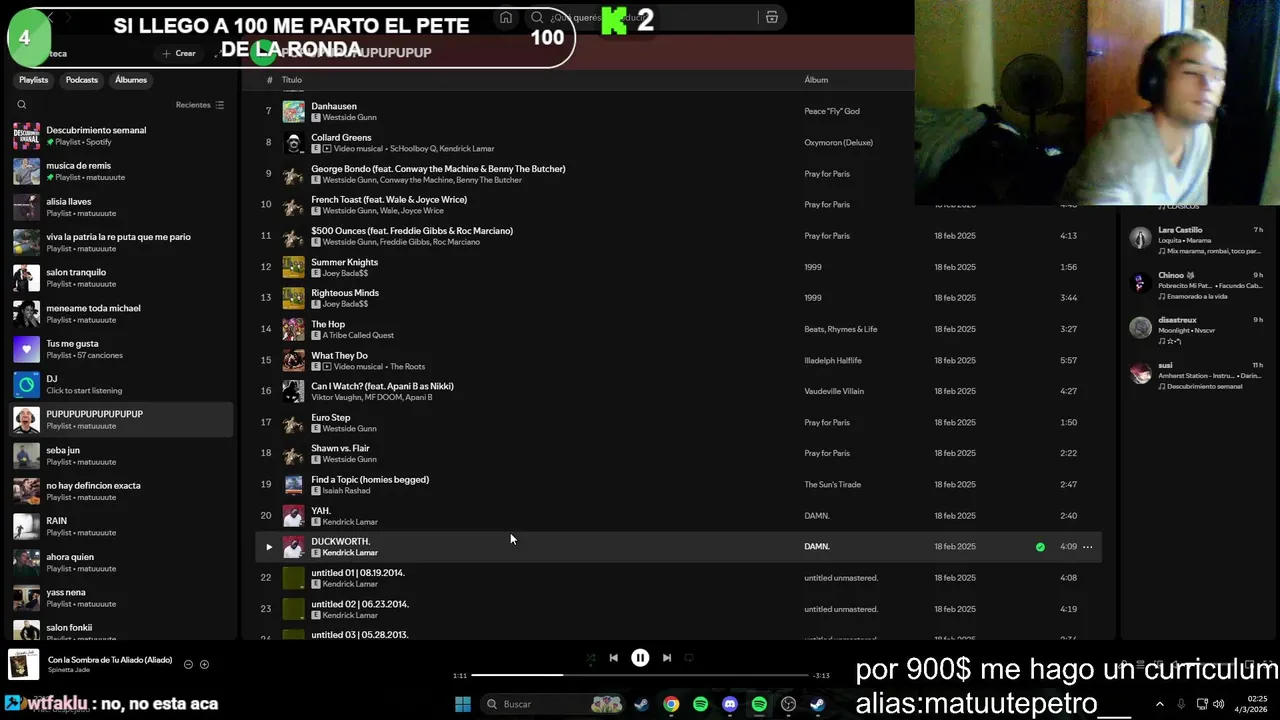Viewport: 1280px width, 720px height.
Task: Open the musica de remis playlist
Action: [x=121, y=171]
